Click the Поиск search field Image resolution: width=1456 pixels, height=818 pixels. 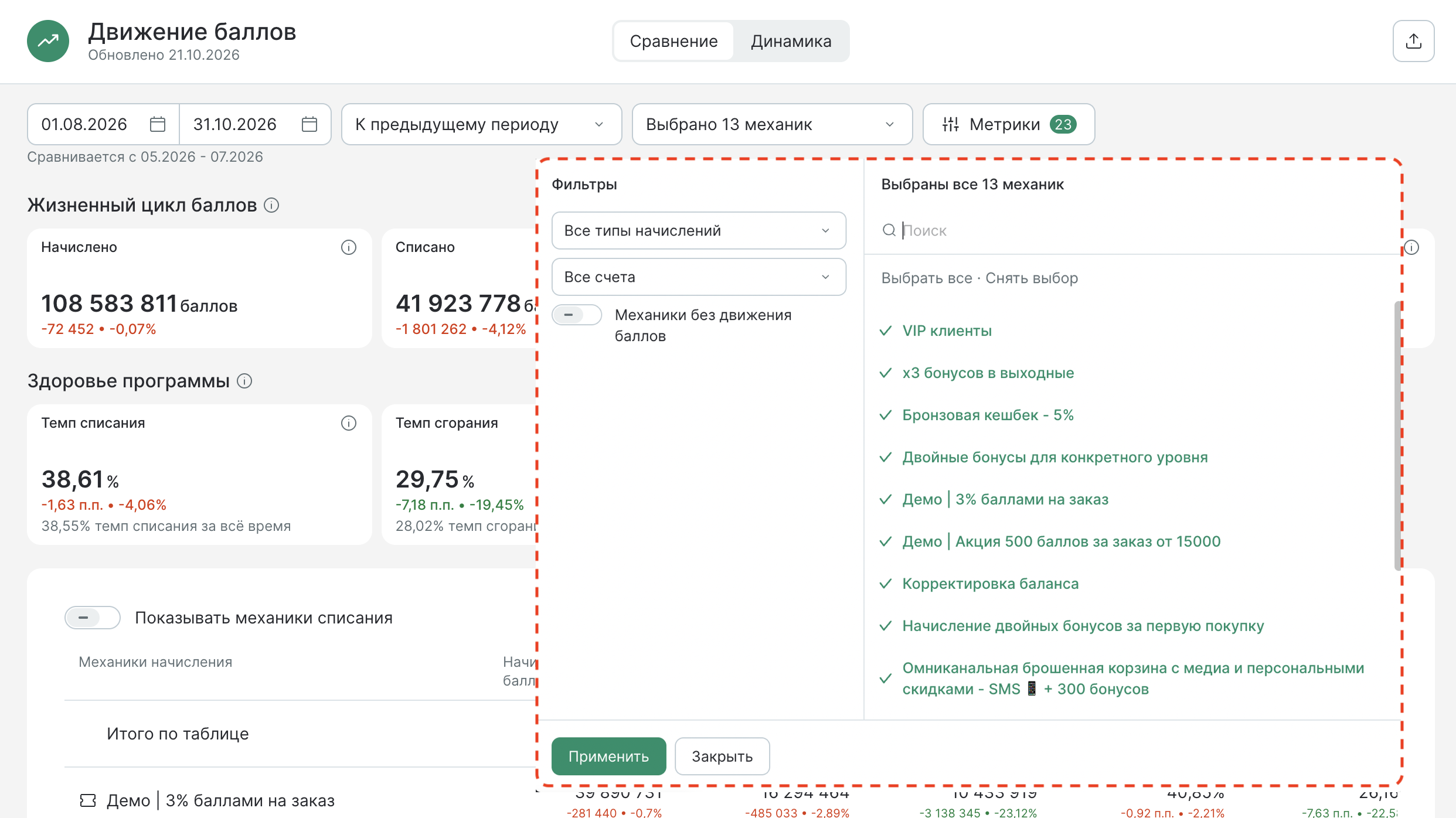click(x=1133, y=230)
